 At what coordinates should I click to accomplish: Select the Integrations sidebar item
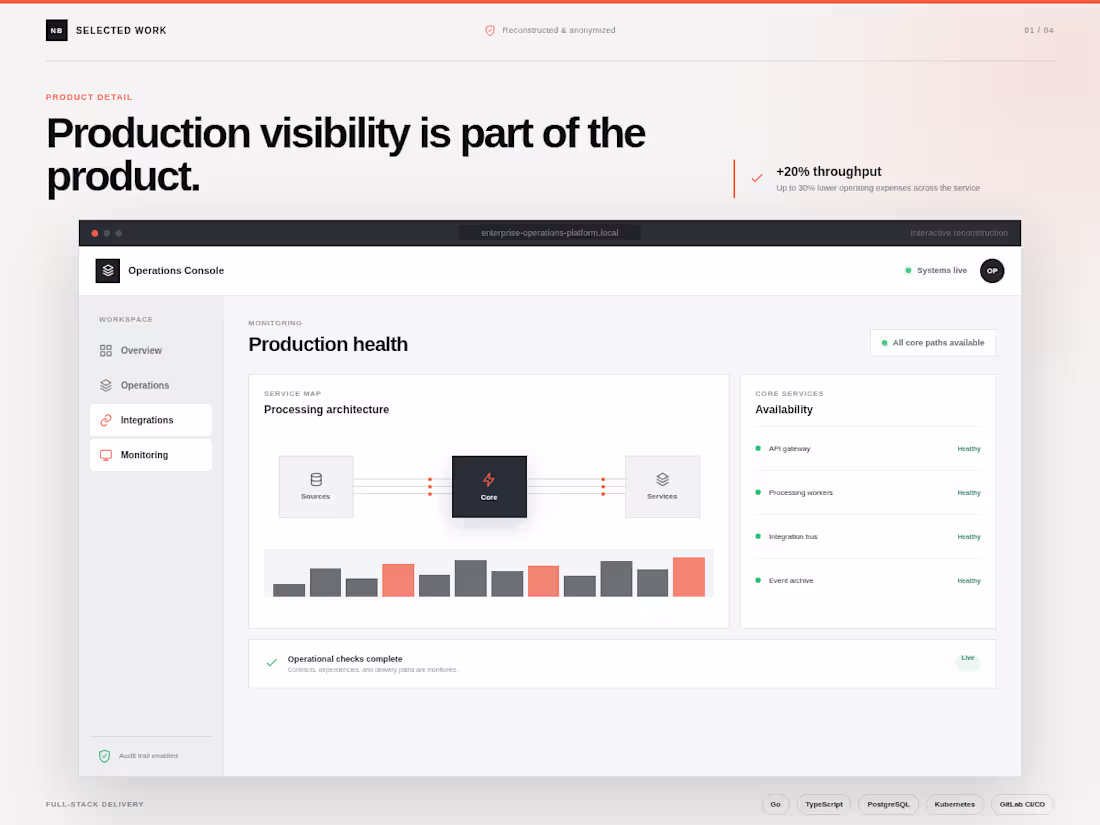151,420
